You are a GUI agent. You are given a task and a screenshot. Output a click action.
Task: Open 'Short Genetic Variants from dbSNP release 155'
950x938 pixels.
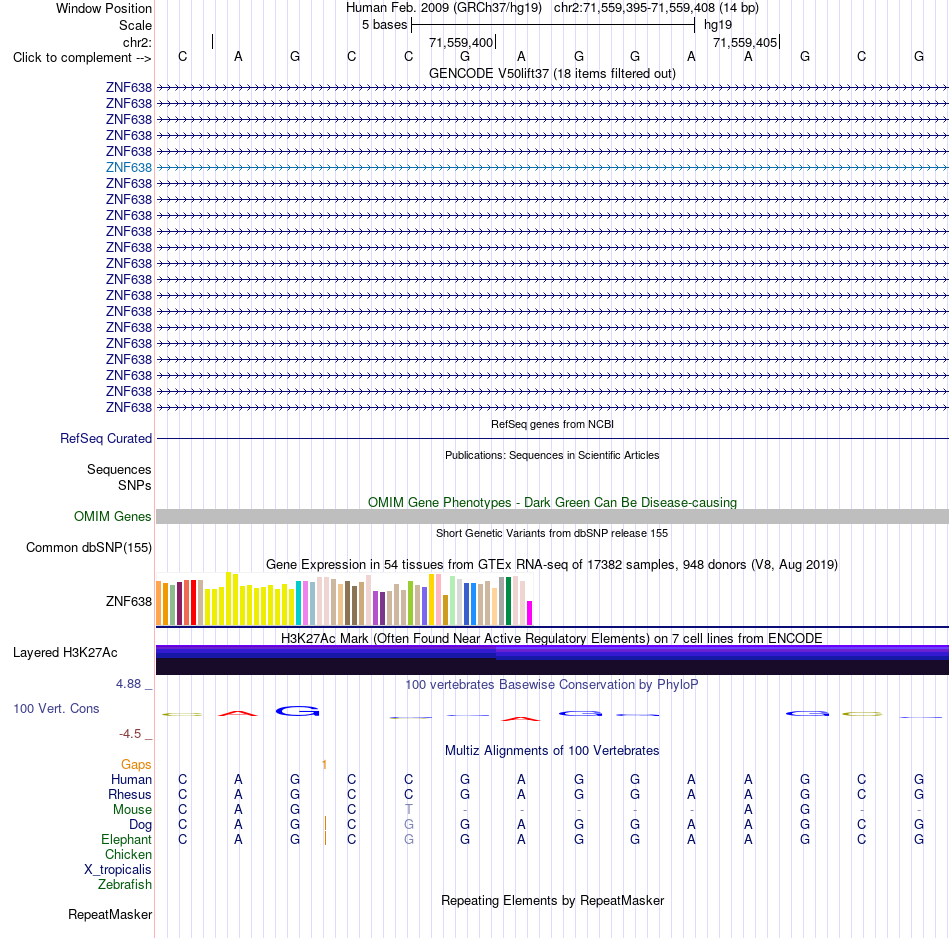click(x=552, y=533)
